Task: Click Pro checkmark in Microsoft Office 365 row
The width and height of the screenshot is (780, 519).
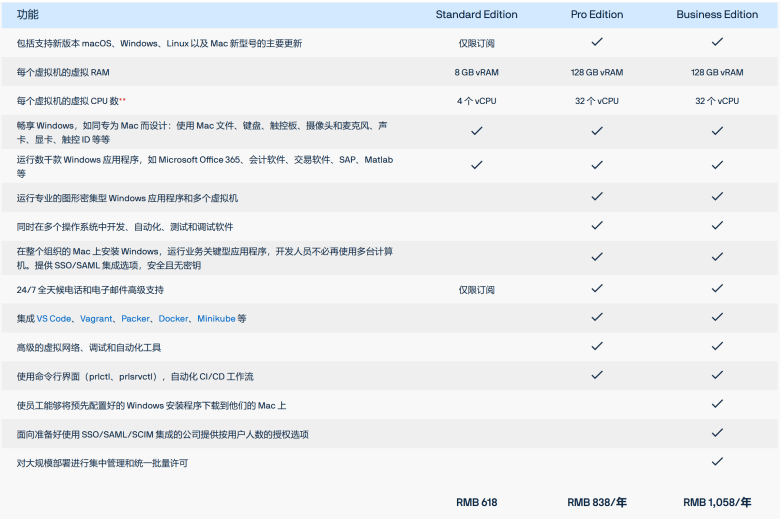Action: point(597,165)
